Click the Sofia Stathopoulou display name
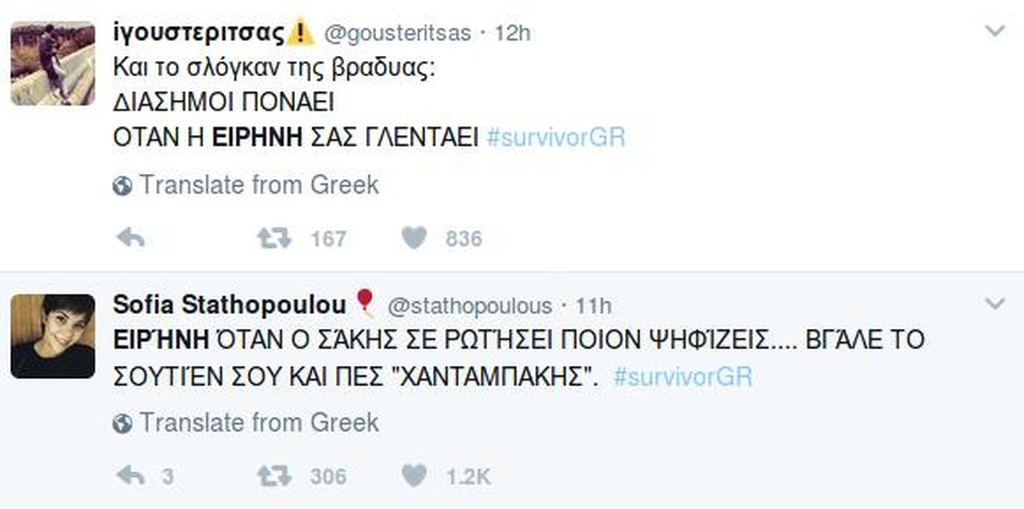Image resolution: width=1024 pixels, height=509 pixels. [229, 304]
